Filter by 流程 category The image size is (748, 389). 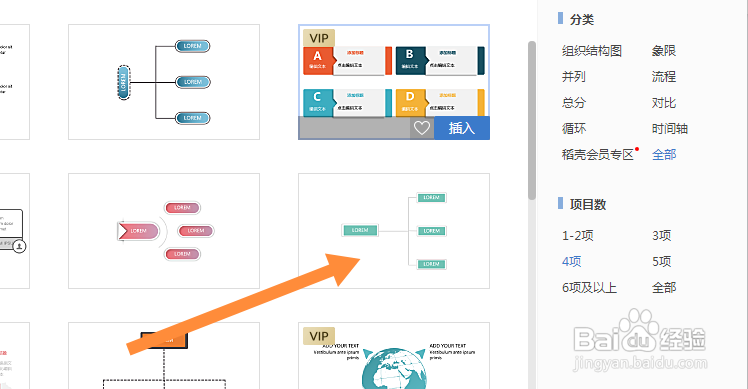pyautogui.click(x=664, y=76)
